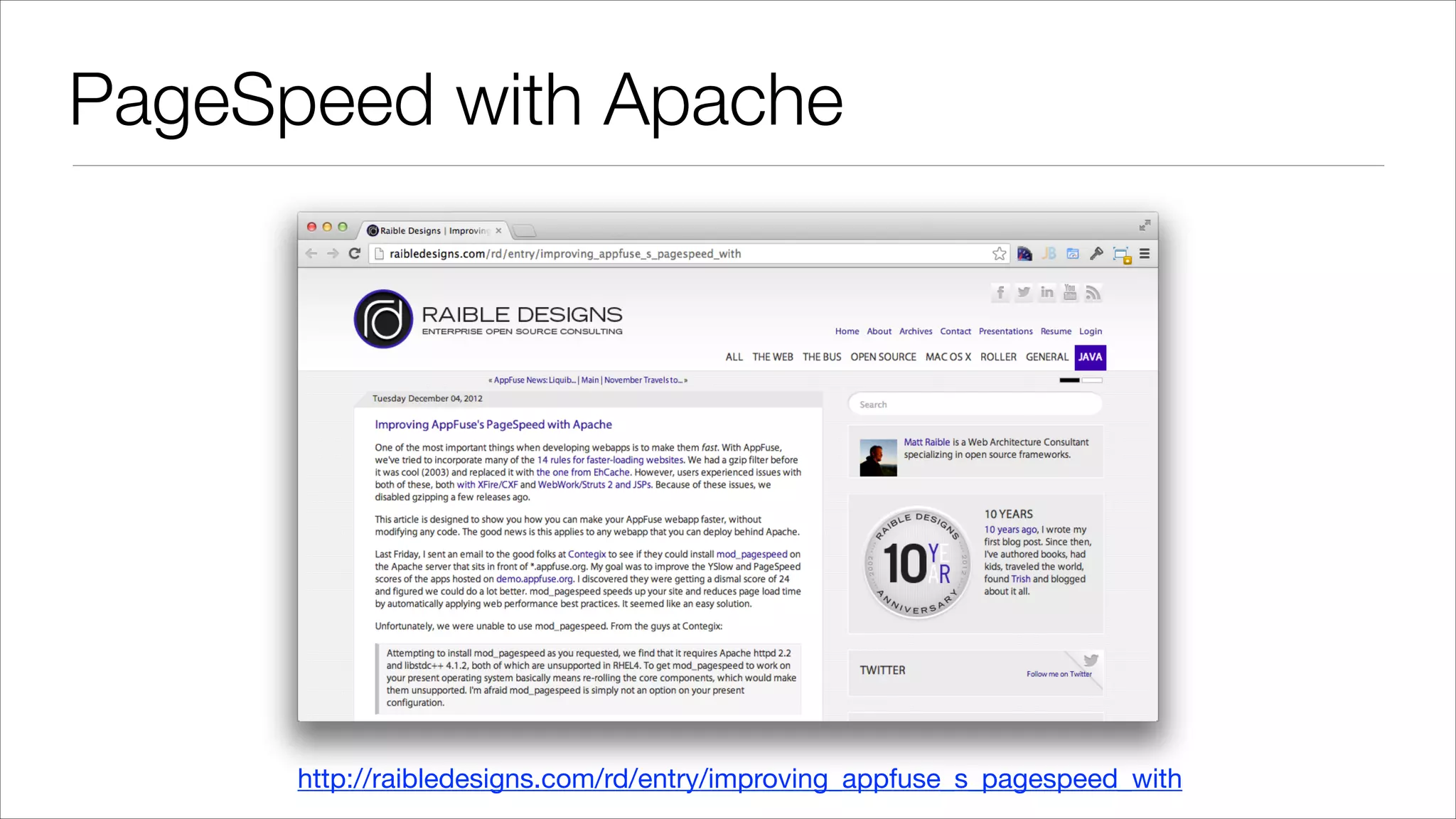Select the white theme color swatch
1456x819 pixels.
(x=1092, y=380)
